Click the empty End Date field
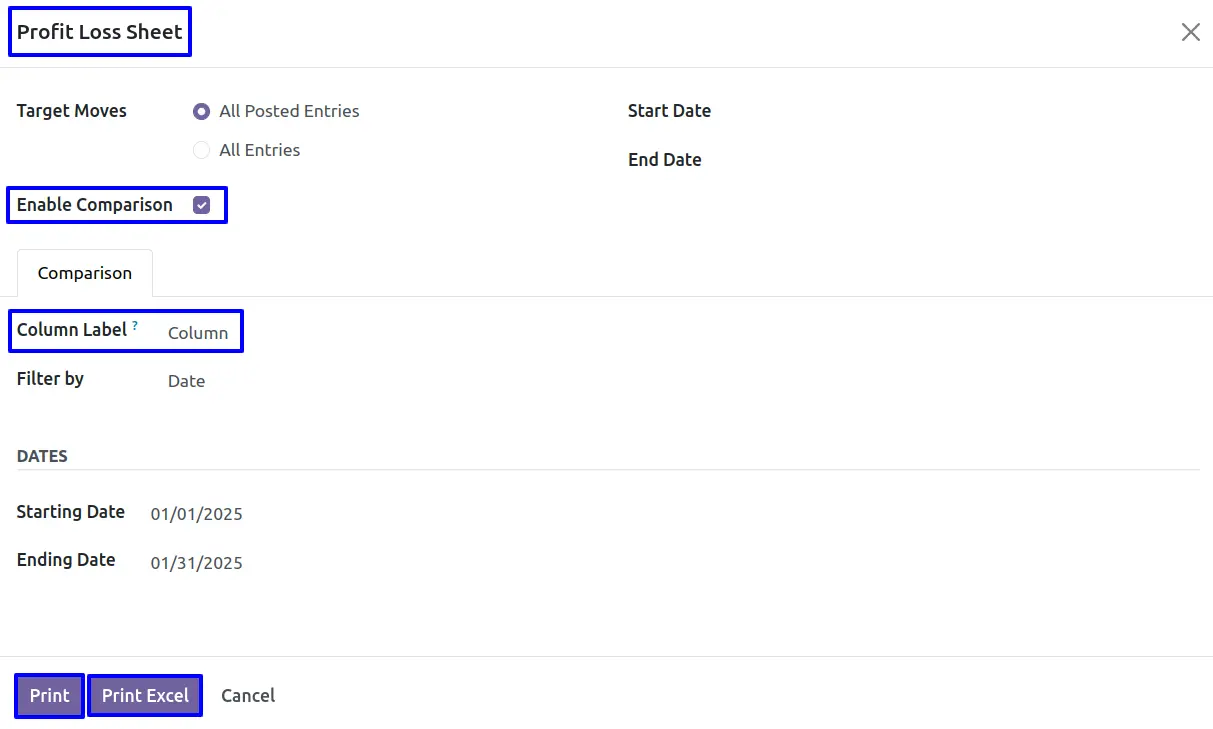This screenshot has height=729, width=1213. 900,160
